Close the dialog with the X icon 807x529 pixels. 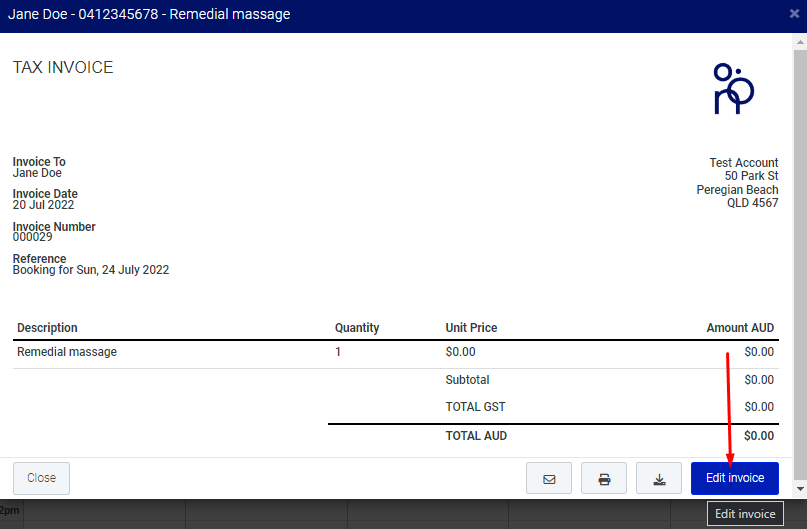tap(794, 14)
